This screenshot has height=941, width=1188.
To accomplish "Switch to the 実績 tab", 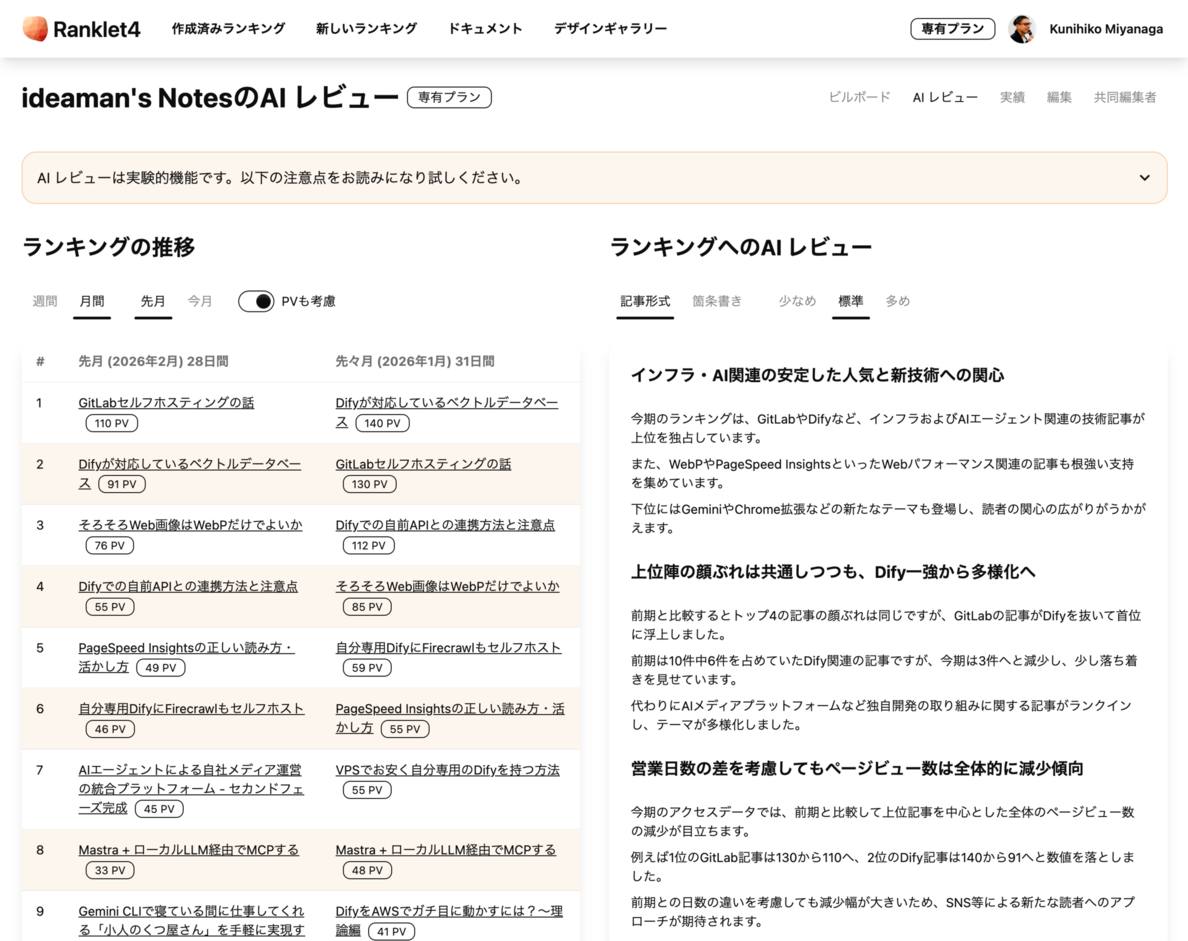I will click(1012, 97).
